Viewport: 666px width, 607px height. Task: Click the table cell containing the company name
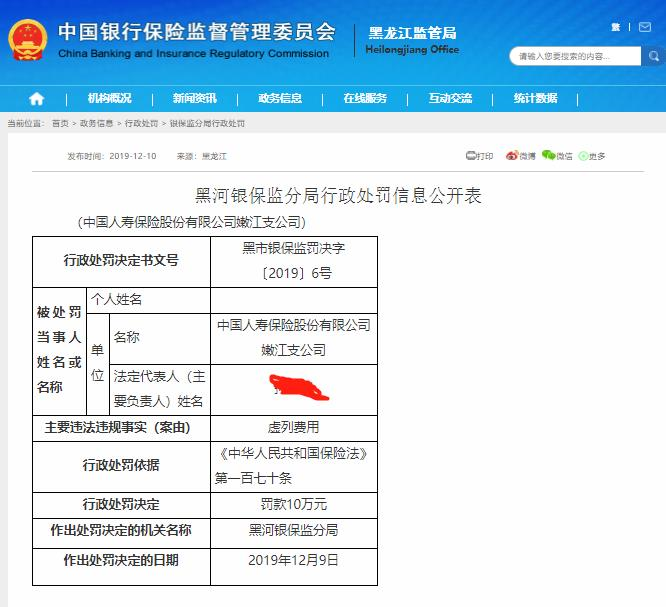pos(294,339)
